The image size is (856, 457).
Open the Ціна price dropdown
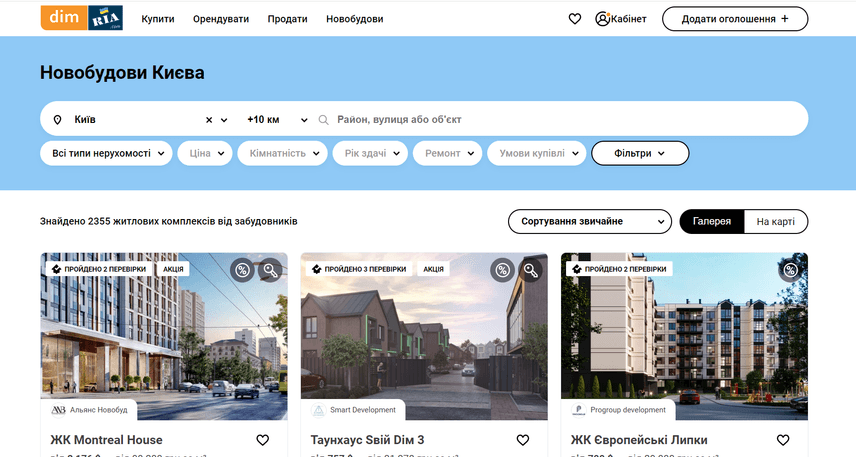(x=205, y=153)
